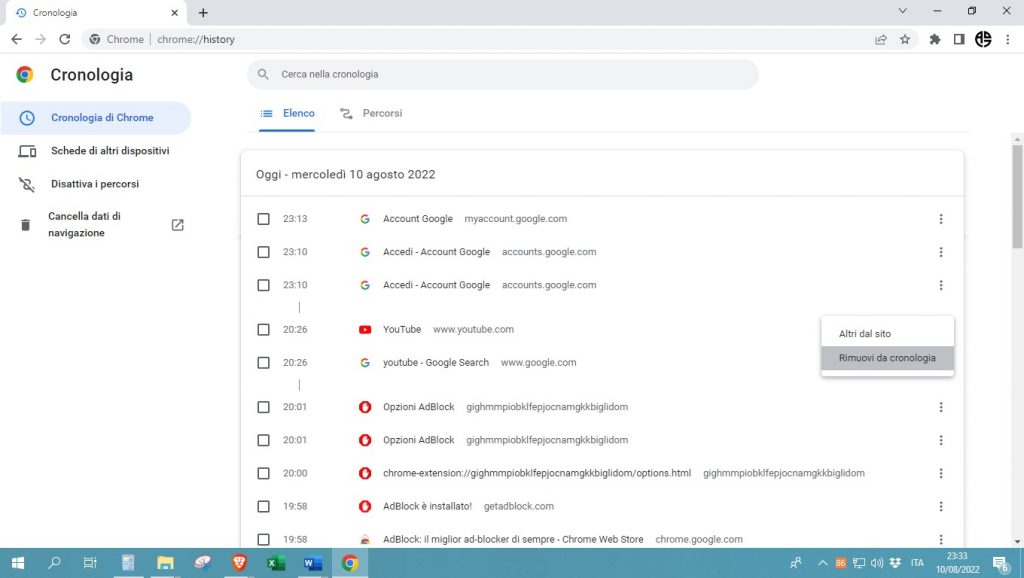
Task: Open the three-dot menu for myaccount.google.com entry
Action: (941, 219)
